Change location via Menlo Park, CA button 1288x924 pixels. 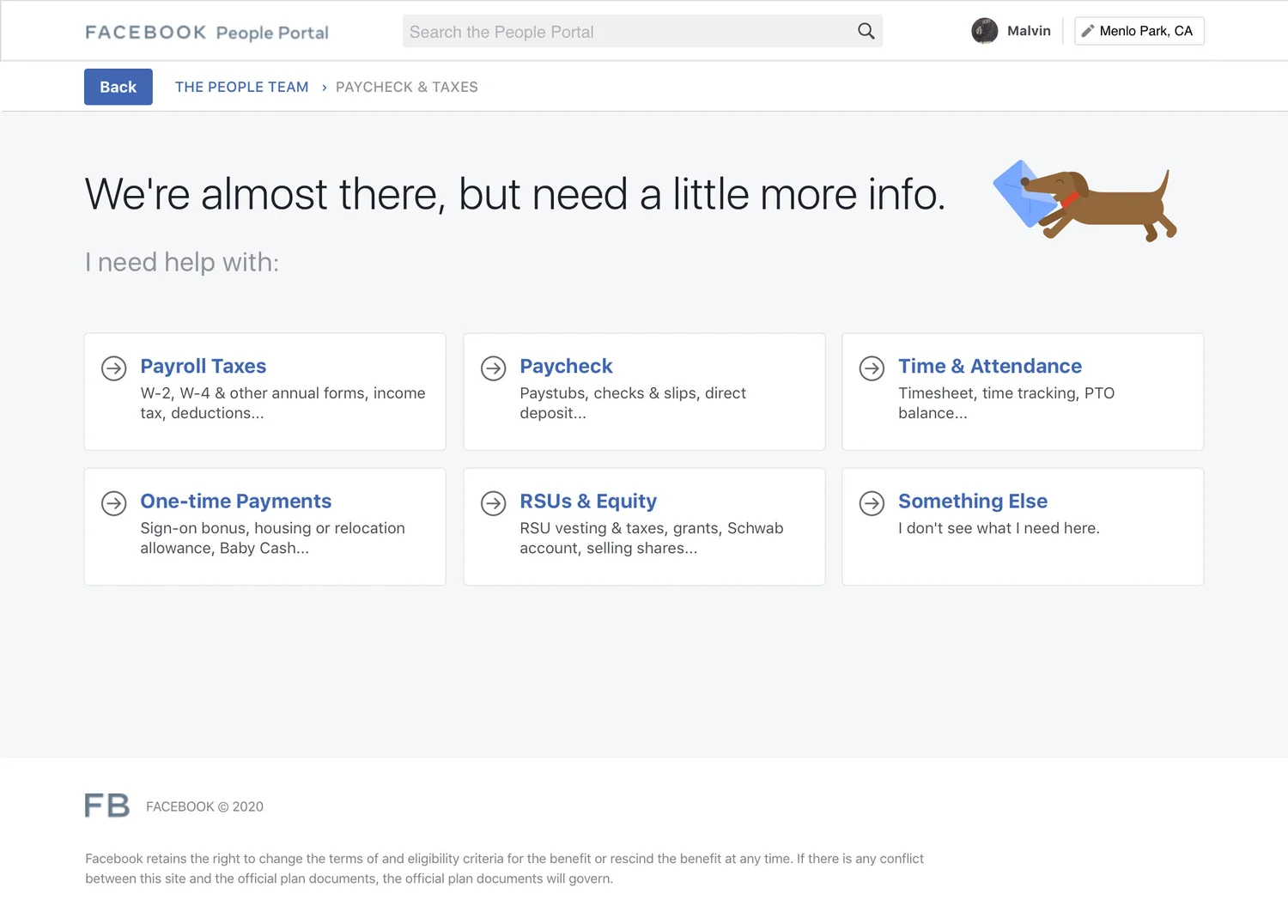tap(1139, 31)
